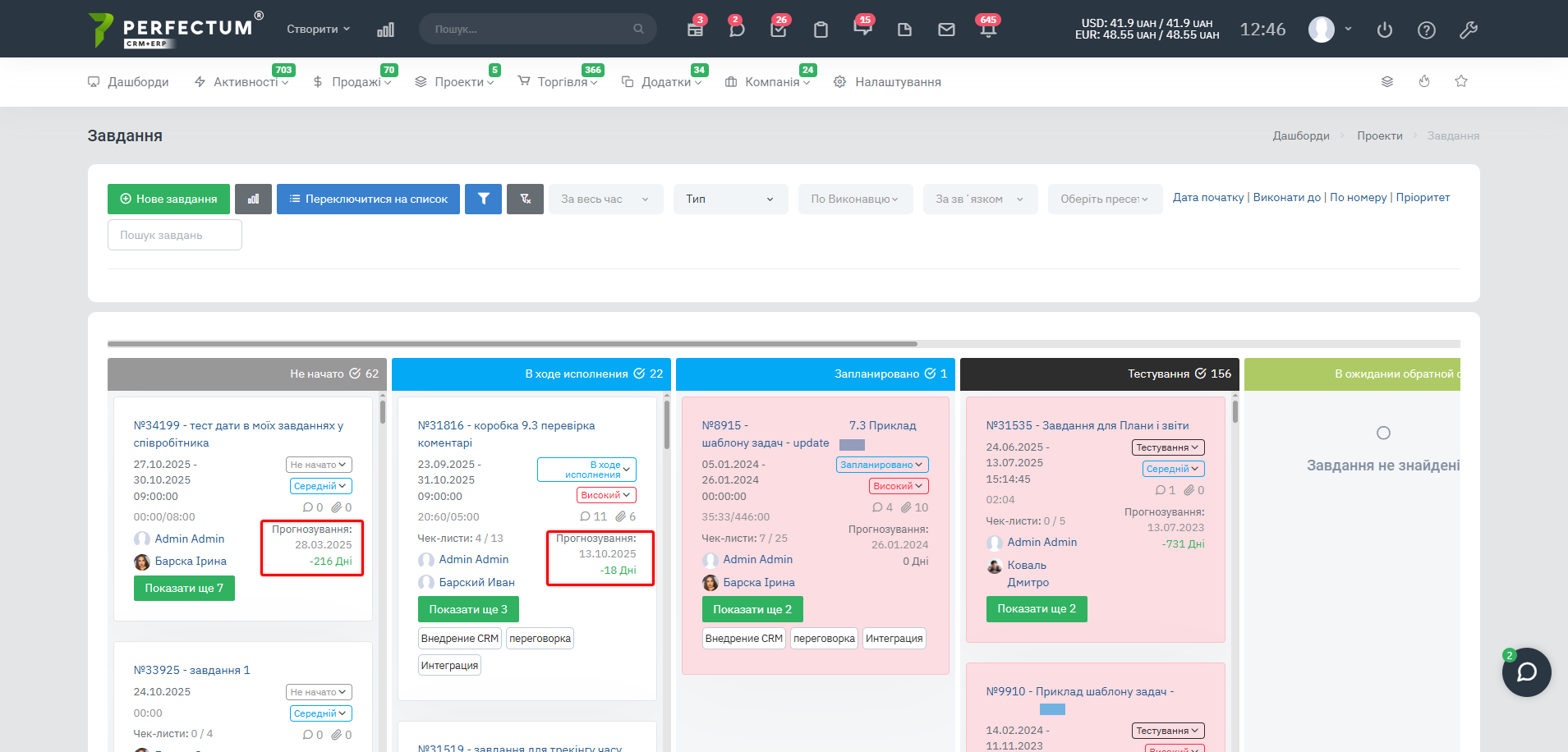1568x752 pixels.
Task: Open the statistics bar chart icon in header
Action: (385, 30)
